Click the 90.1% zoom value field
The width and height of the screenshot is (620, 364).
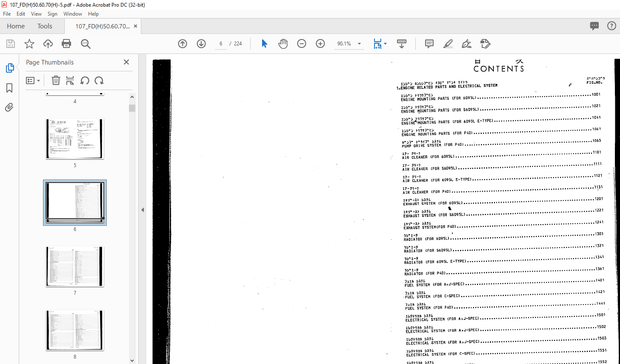point(344,44)
